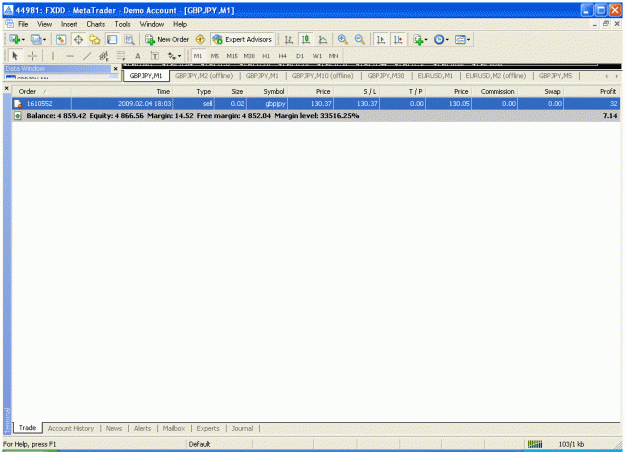Toggle the Data Window crosshair-target icon
This screenshot has width=625, height=452.
pos(78,39)
